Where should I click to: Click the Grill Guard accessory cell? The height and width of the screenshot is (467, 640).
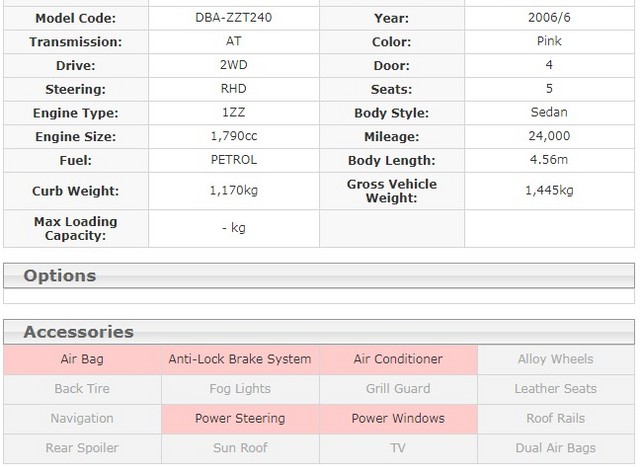pyautogui.click(x=398, y=389)
